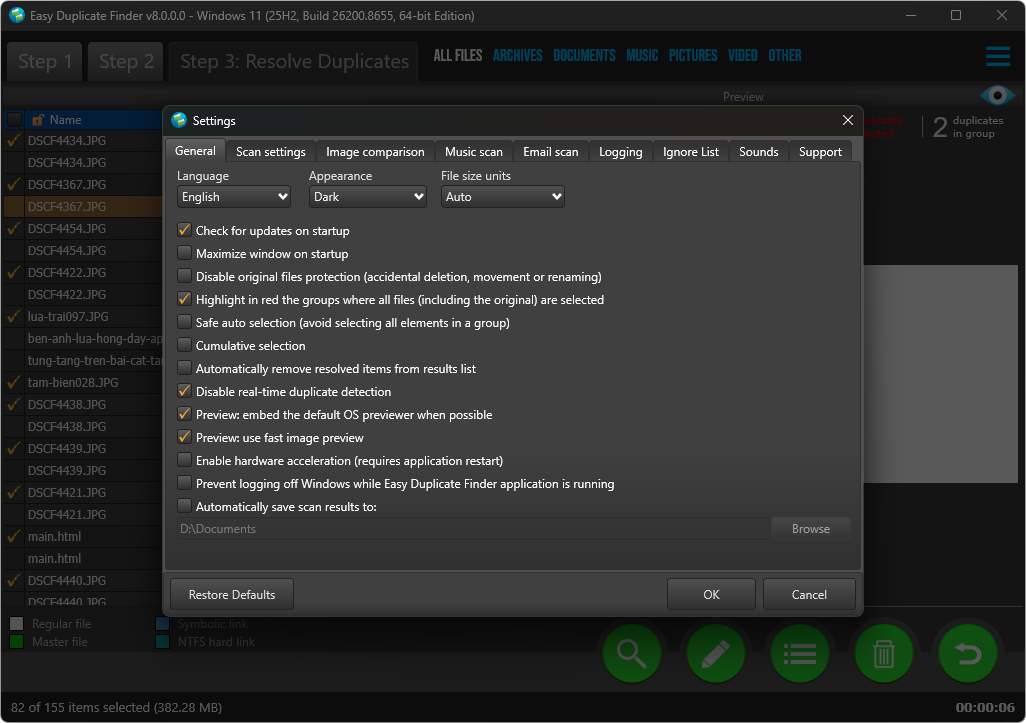Switch to the Sounds tab
Viewport: 1026px width, 723px height.
(x=758, y=152)
